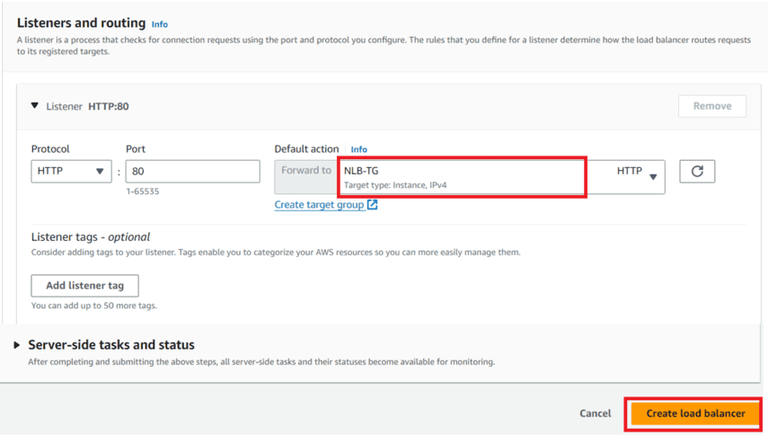Follow the Create target group link
The height and width of the screenshot is (436, 768).
(319, 205)
